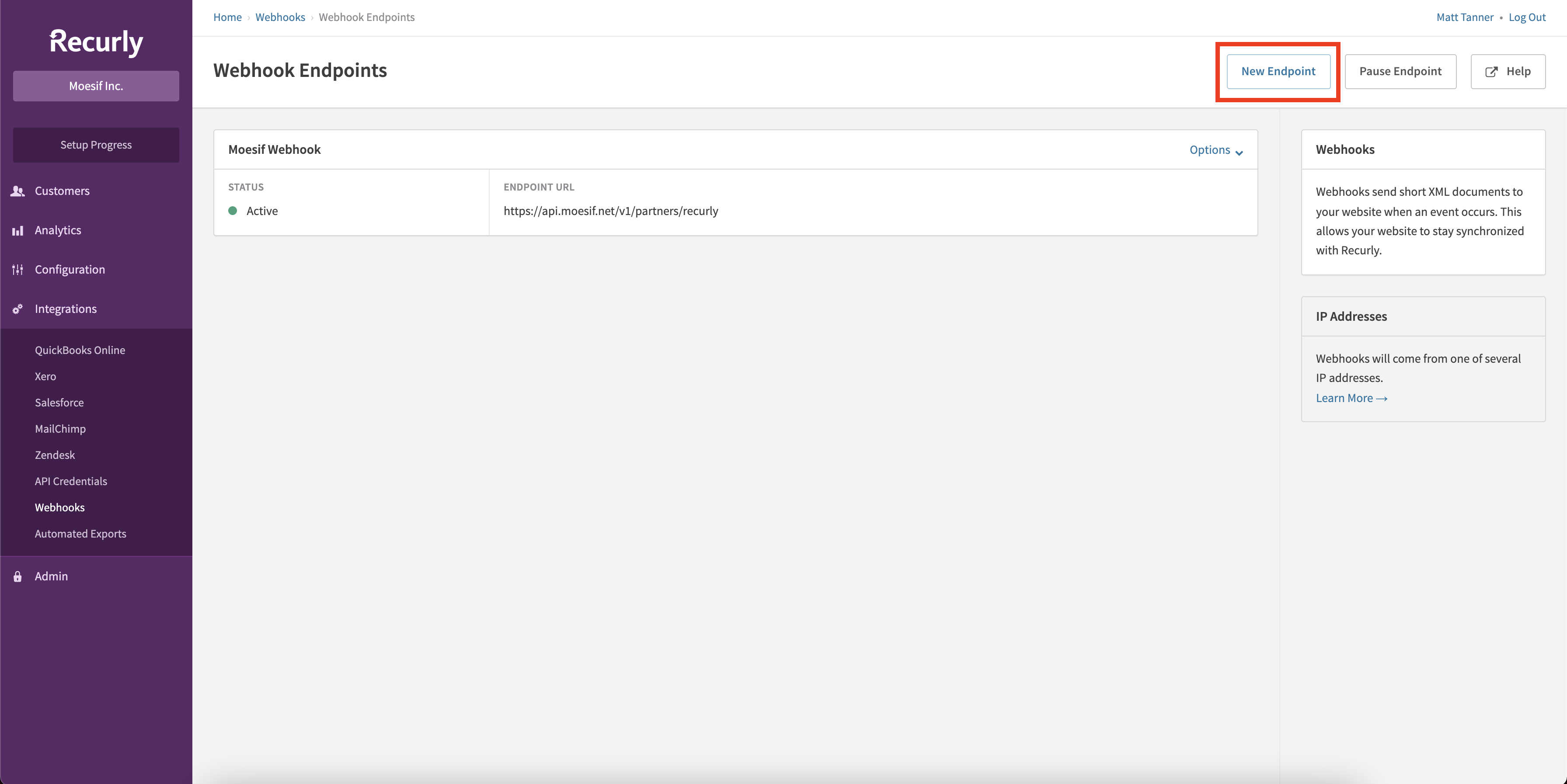The height and width of the screenshot is (784, 1567).
Task: Select the endpoint URL text api.moesif.net
Action: [x=610, y=211]
